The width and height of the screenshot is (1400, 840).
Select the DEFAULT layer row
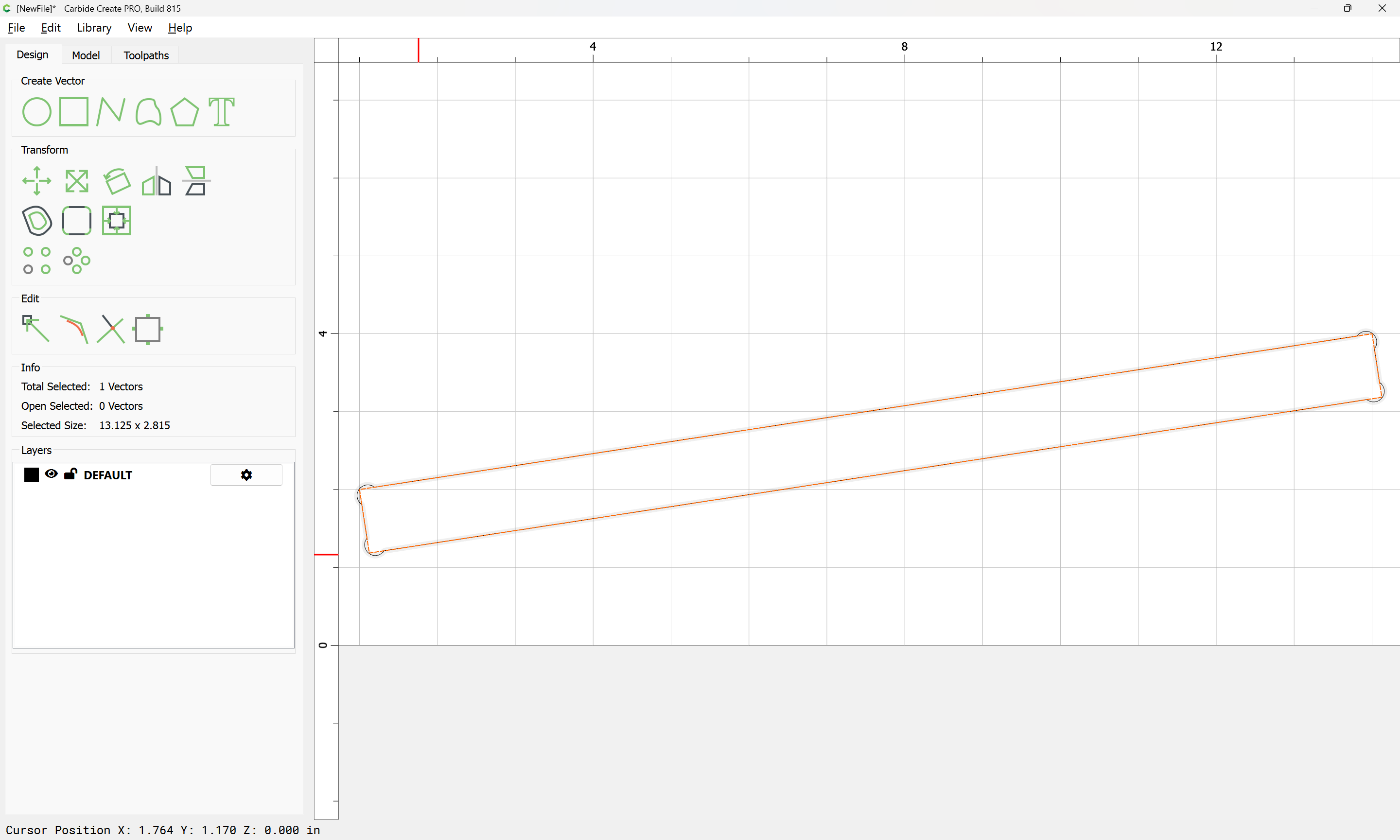tap(153, 475)
